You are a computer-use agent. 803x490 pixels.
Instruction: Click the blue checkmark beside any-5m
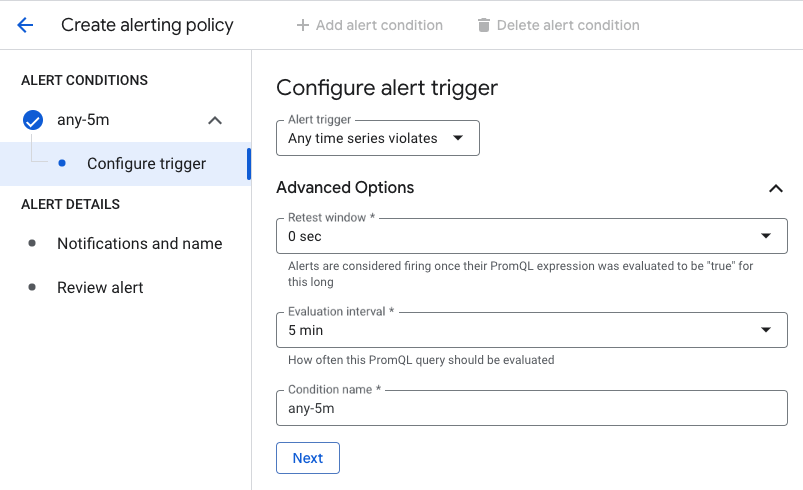(33, 120)
